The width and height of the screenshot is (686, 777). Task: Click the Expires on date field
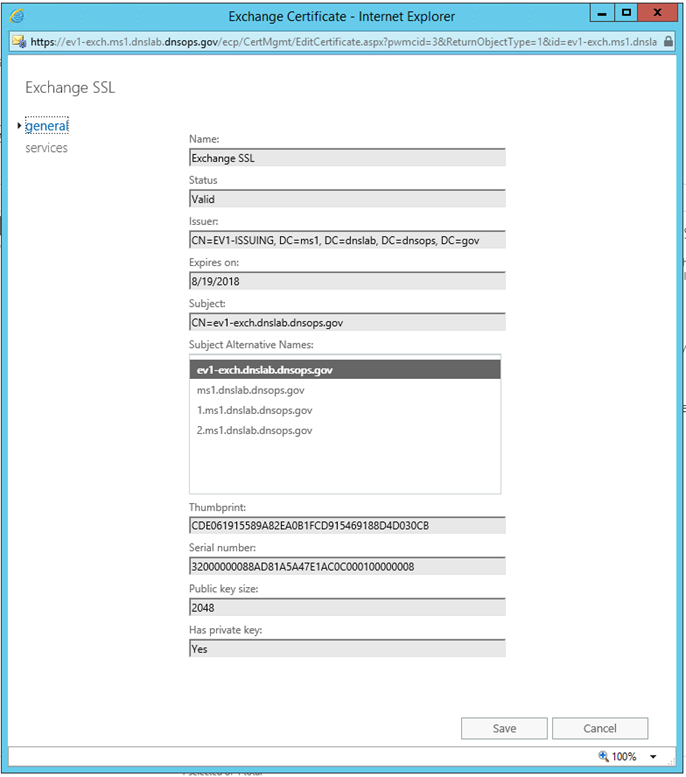point(347,281)
